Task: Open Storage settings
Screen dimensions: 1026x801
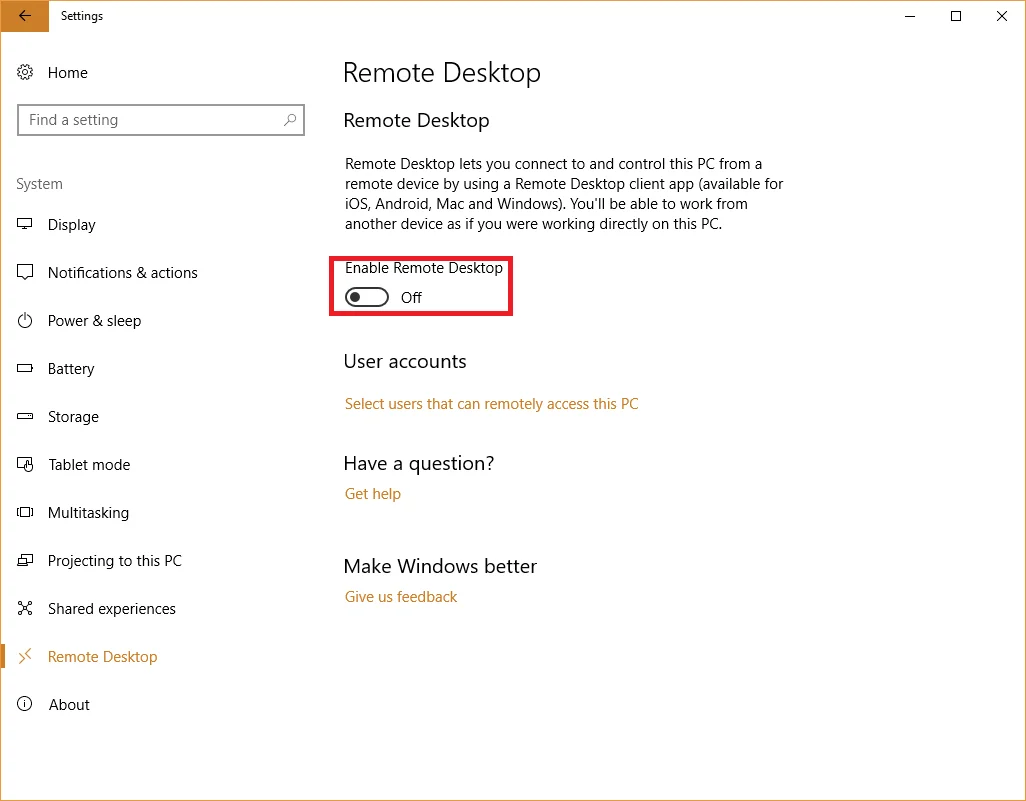Action: pyautogui.click(x=73, y=417)
